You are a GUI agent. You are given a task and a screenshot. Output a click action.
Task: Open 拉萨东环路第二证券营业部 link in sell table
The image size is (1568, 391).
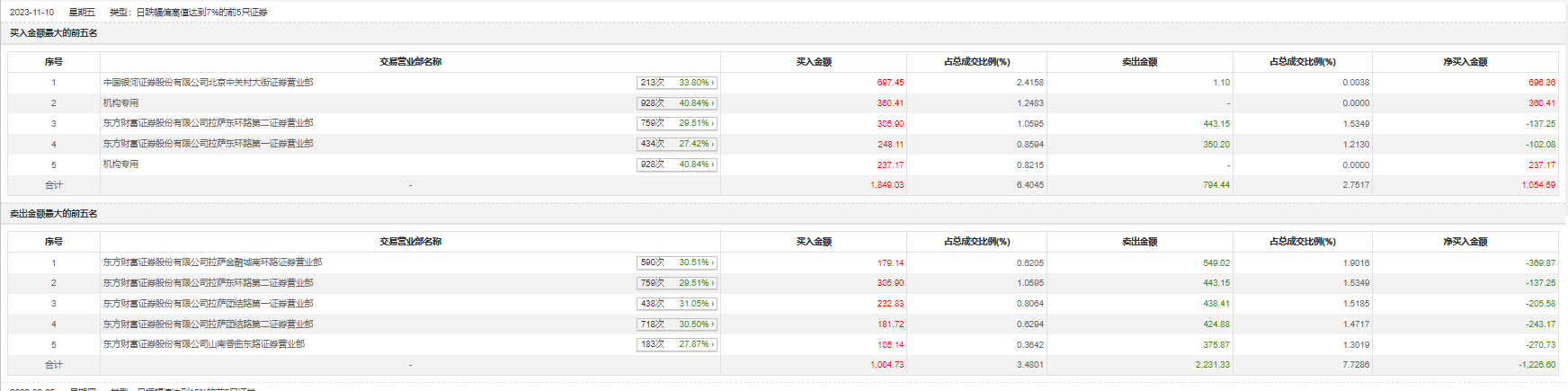[x=208, y=283]
